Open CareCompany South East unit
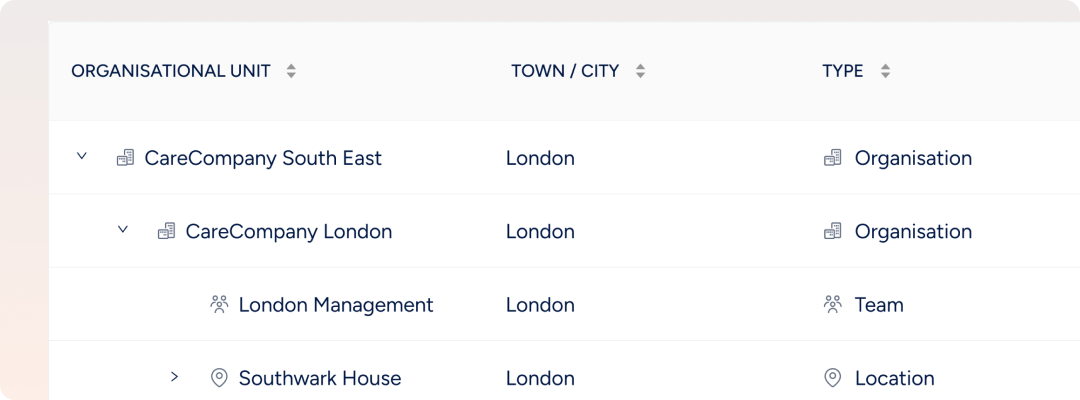1080x400 pixels. pos(263,158)
